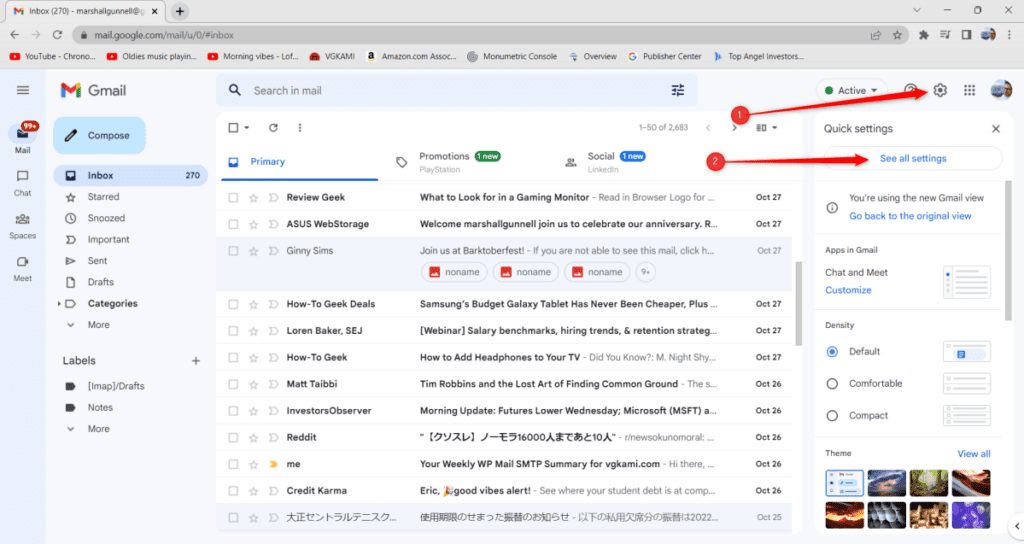Click the magnifier search icon
The image size is (1024, 544).
(x=235, y=90)
